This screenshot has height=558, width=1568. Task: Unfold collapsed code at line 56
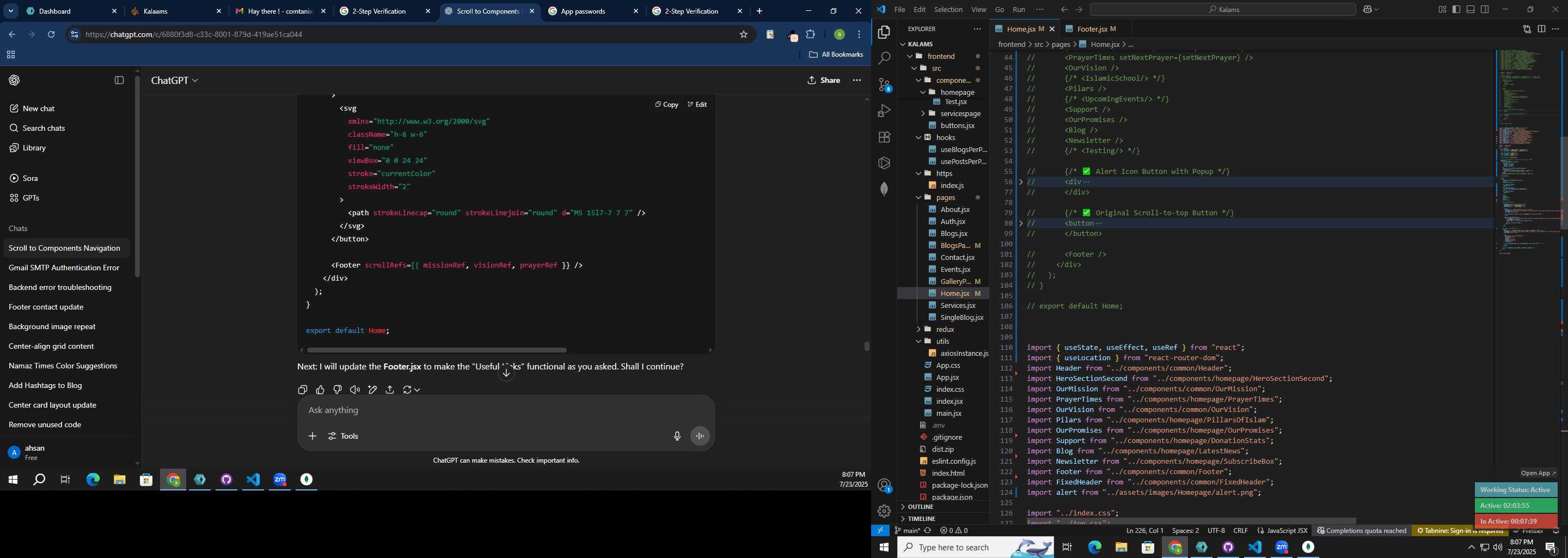1021,182
